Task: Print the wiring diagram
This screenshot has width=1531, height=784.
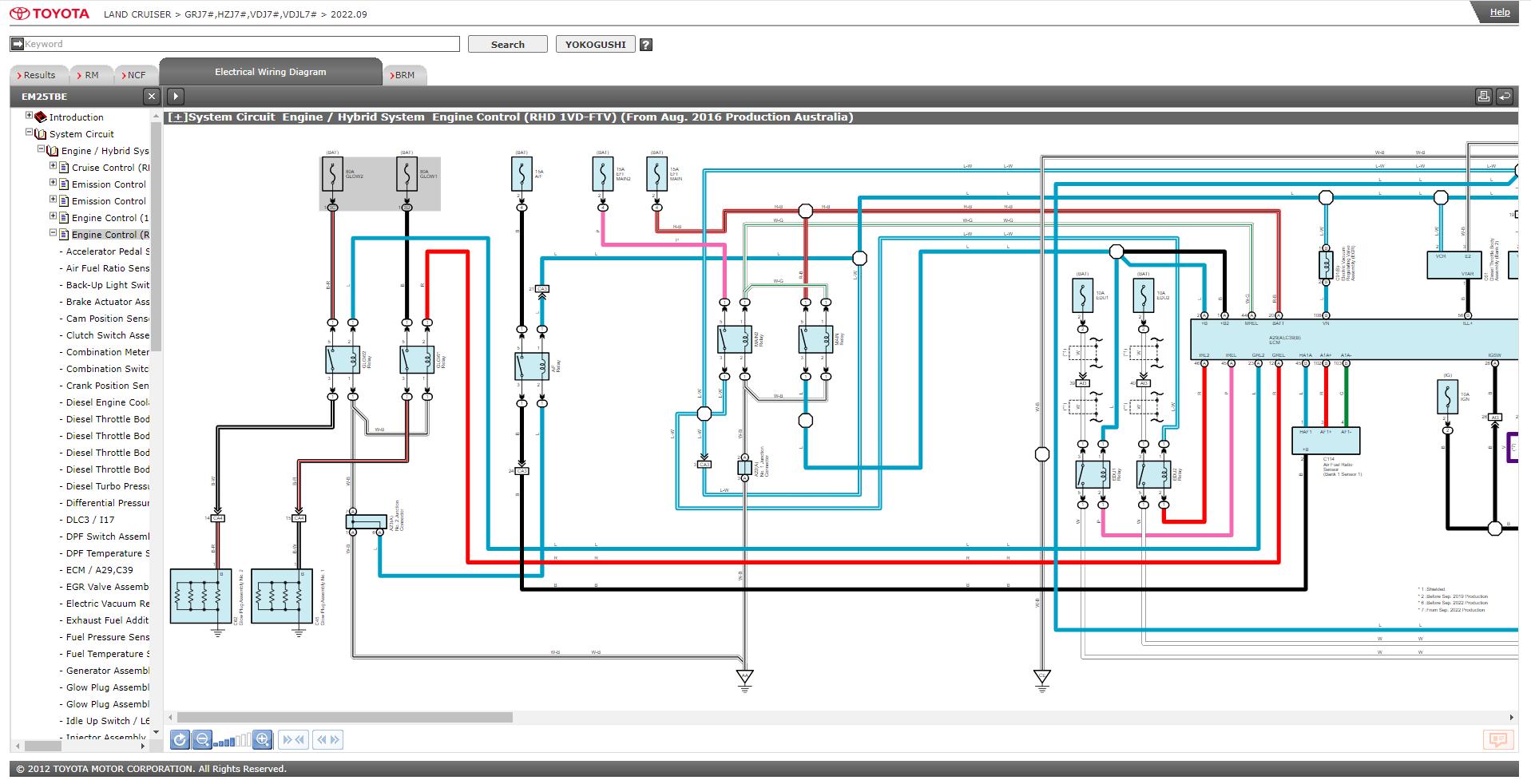Action: (1483, 97)
